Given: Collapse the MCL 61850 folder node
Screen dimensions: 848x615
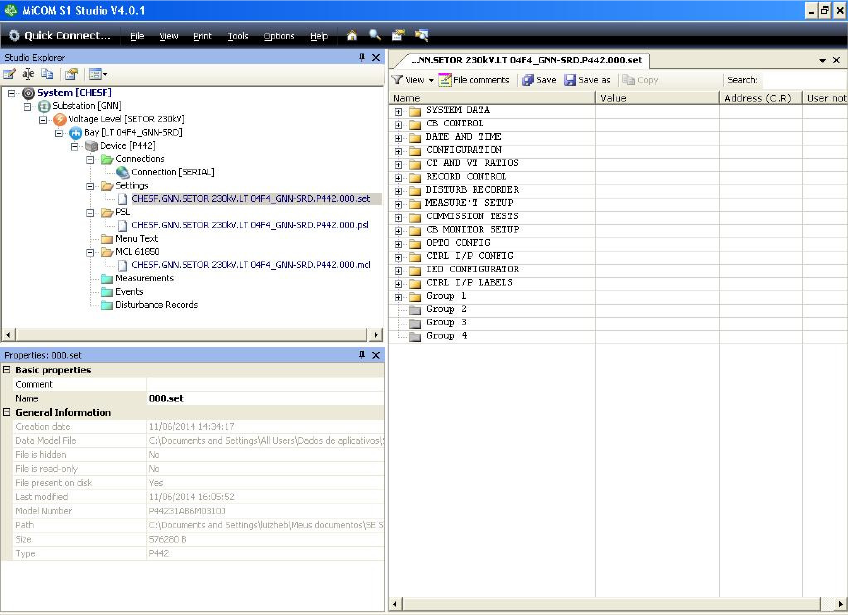Looking at the screenshot, I should pyautogui.click(x=90, y=252).
